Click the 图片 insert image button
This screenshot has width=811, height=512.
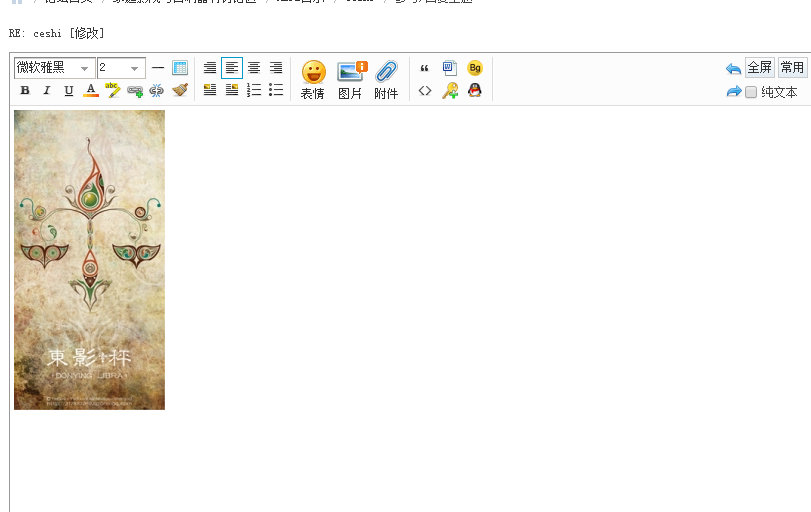pos(351,80)
